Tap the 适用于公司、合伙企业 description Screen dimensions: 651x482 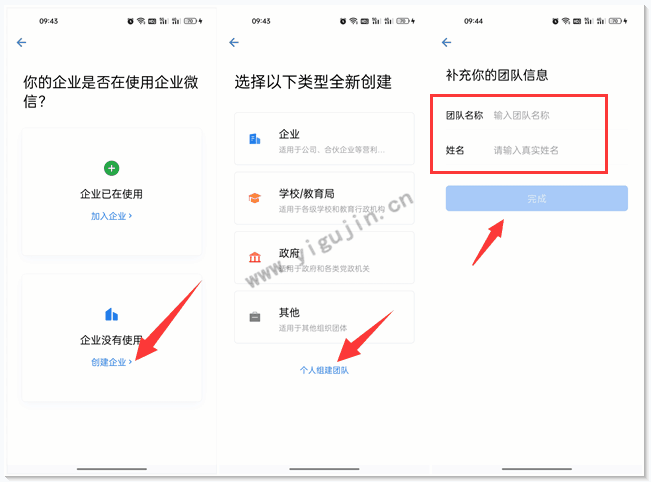tap(332, 149)
